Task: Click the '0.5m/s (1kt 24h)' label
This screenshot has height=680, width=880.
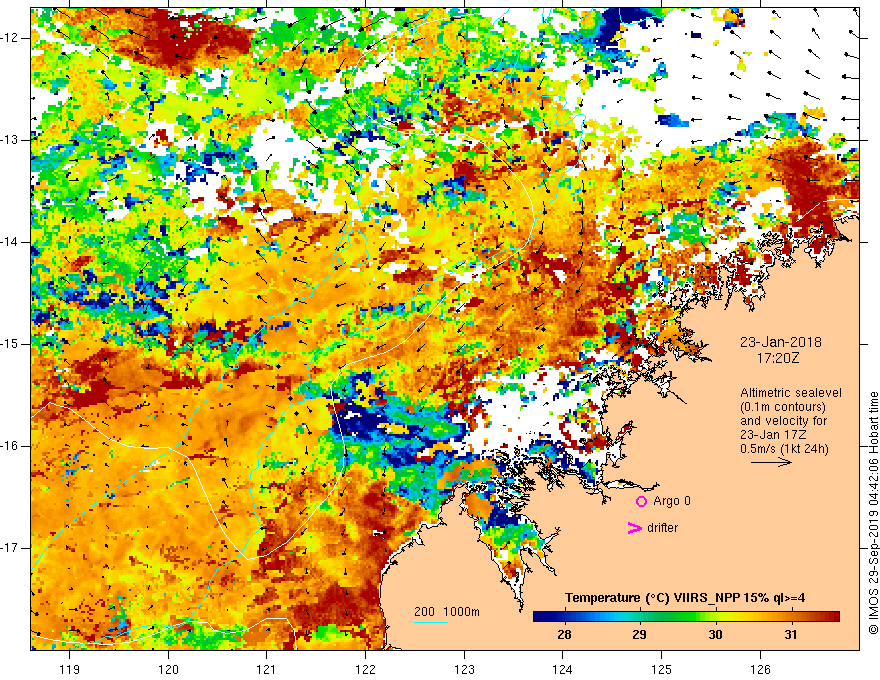Action: (785, 449)
